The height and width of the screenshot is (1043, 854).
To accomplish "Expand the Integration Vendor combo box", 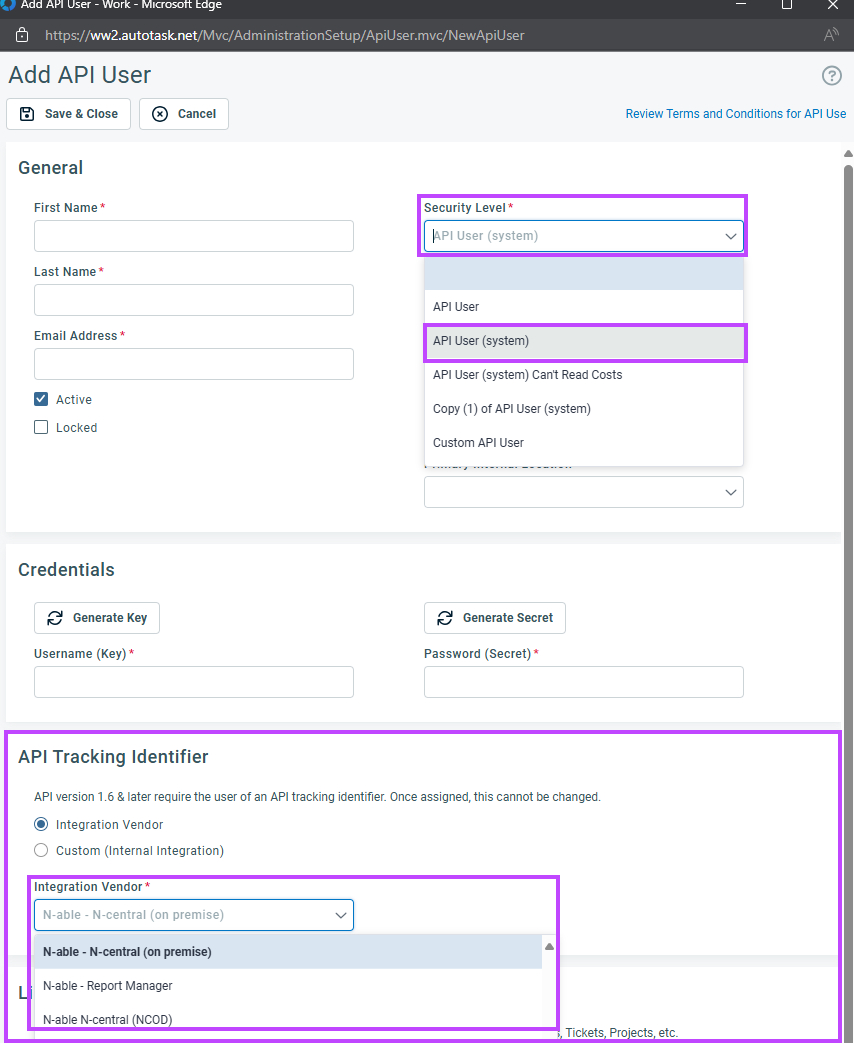I will [x=340, y=915].
